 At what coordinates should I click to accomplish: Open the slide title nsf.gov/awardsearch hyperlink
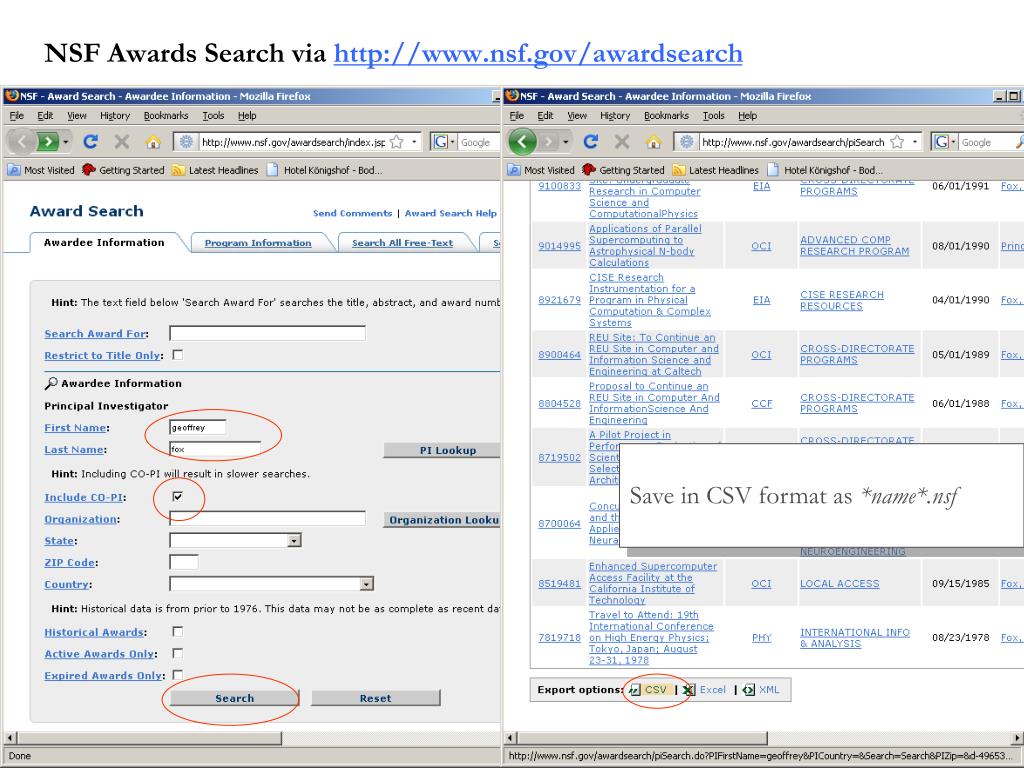point(538,53)
